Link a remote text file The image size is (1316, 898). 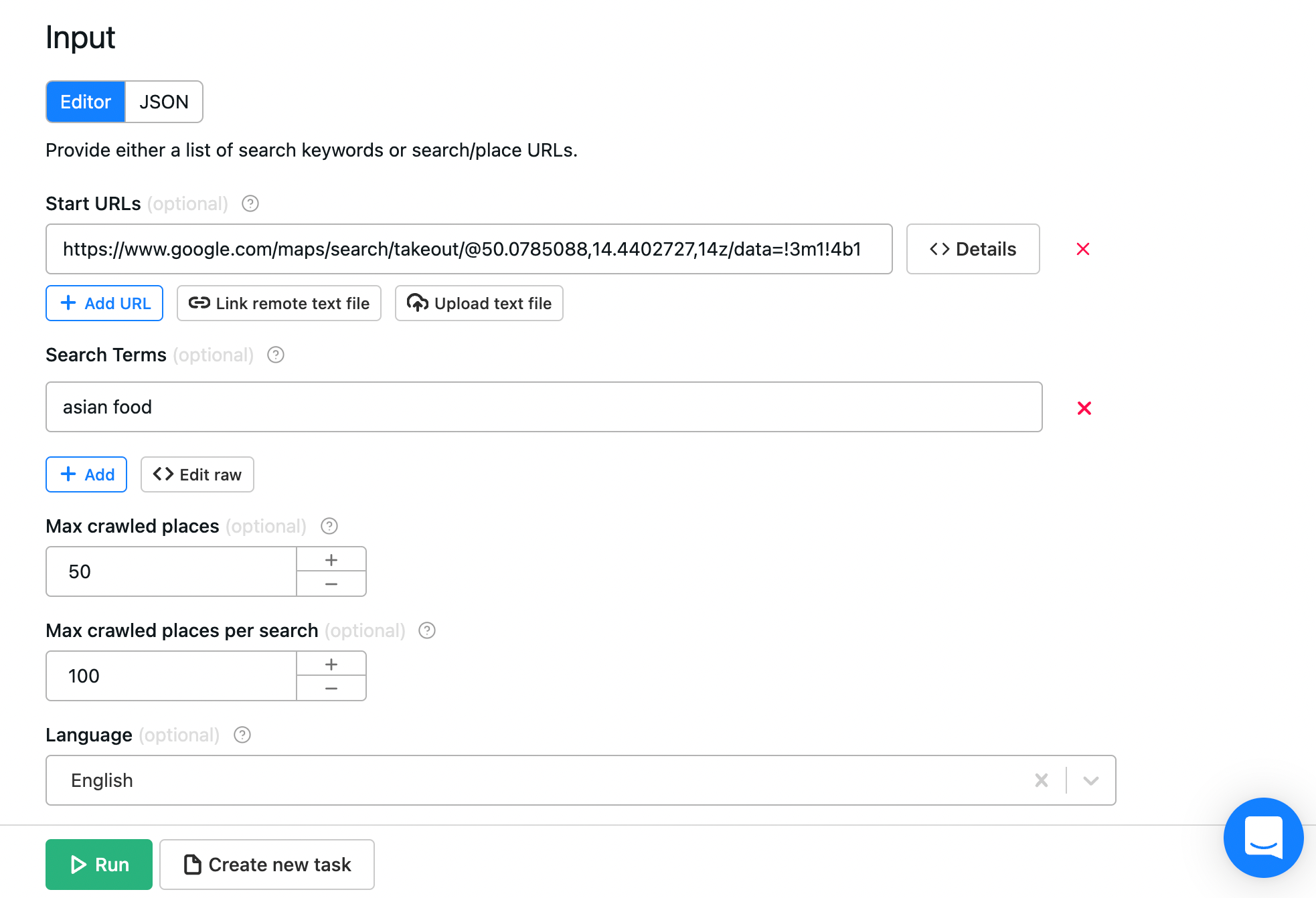[x=279, y=303]
